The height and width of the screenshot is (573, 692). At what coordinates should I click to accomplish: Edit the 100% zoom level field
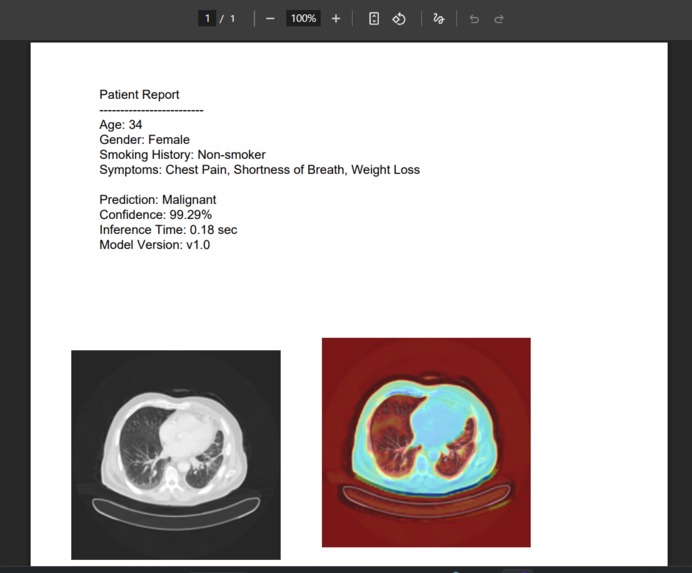(x=303, y=19)
